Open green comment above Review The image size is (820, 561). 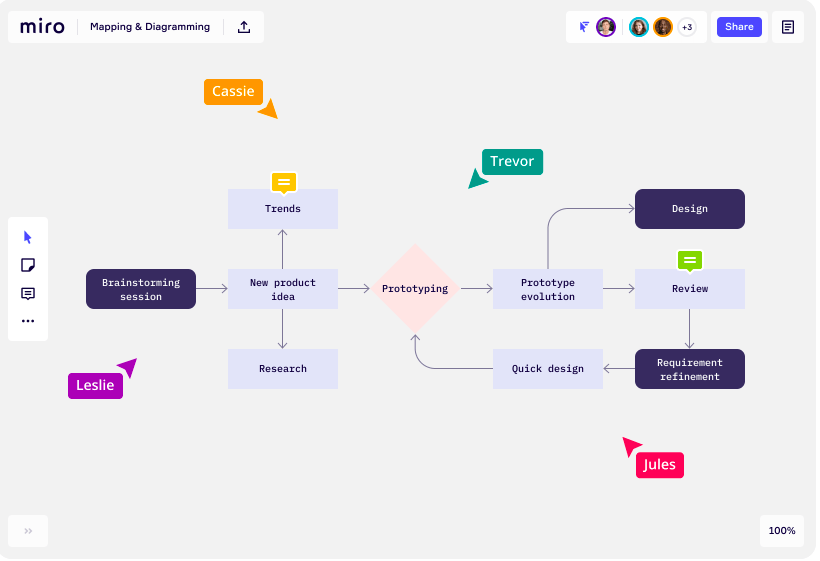pos(692,262)
